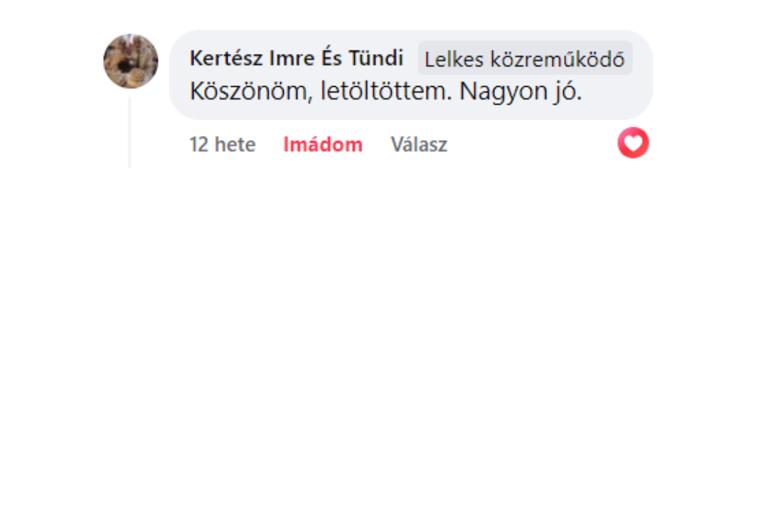
Task: Click the word közreműködő in the badge
Action: (x=557, y=59)
